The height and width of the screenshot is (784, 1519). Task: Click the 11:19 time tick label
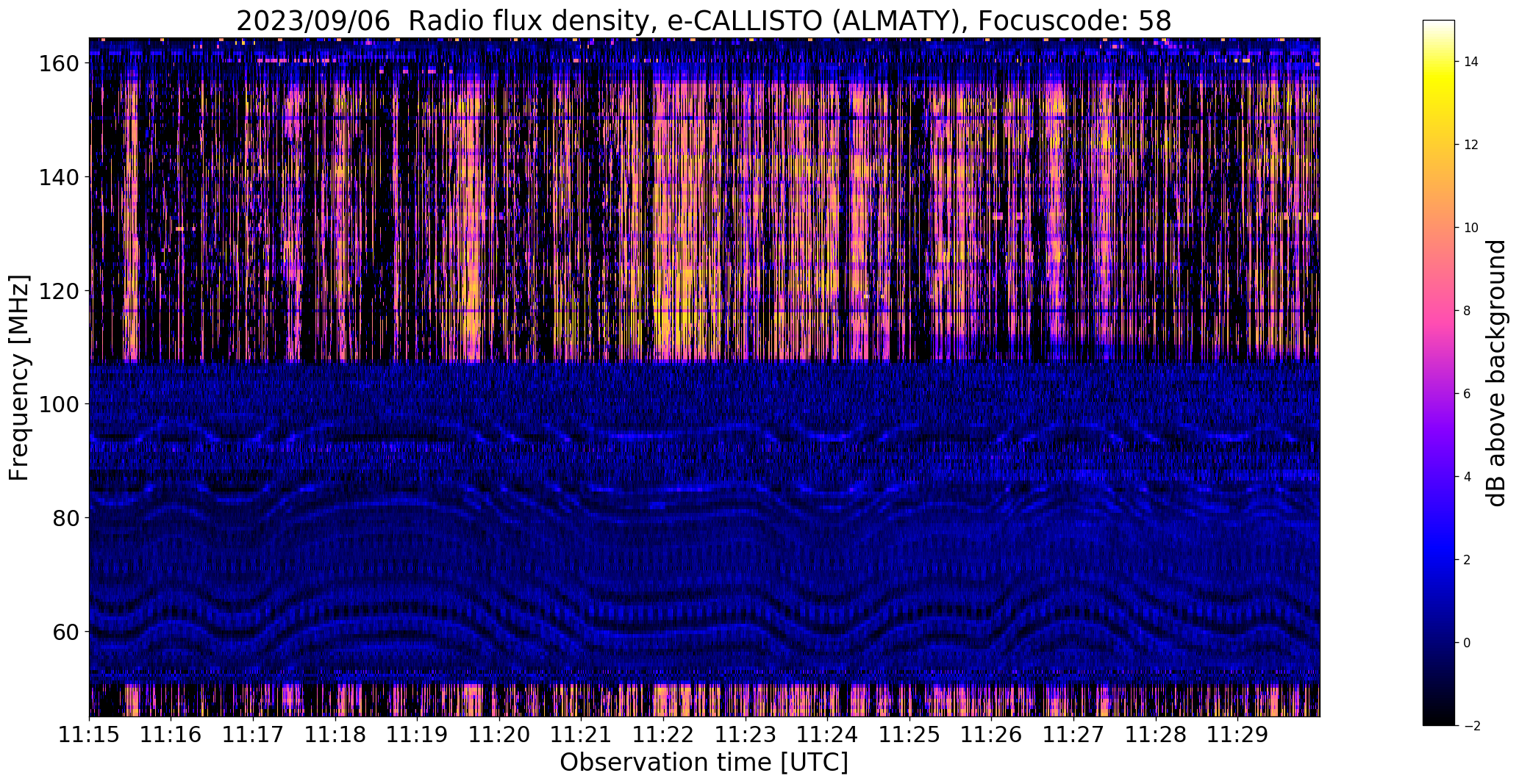pos(417,735)
